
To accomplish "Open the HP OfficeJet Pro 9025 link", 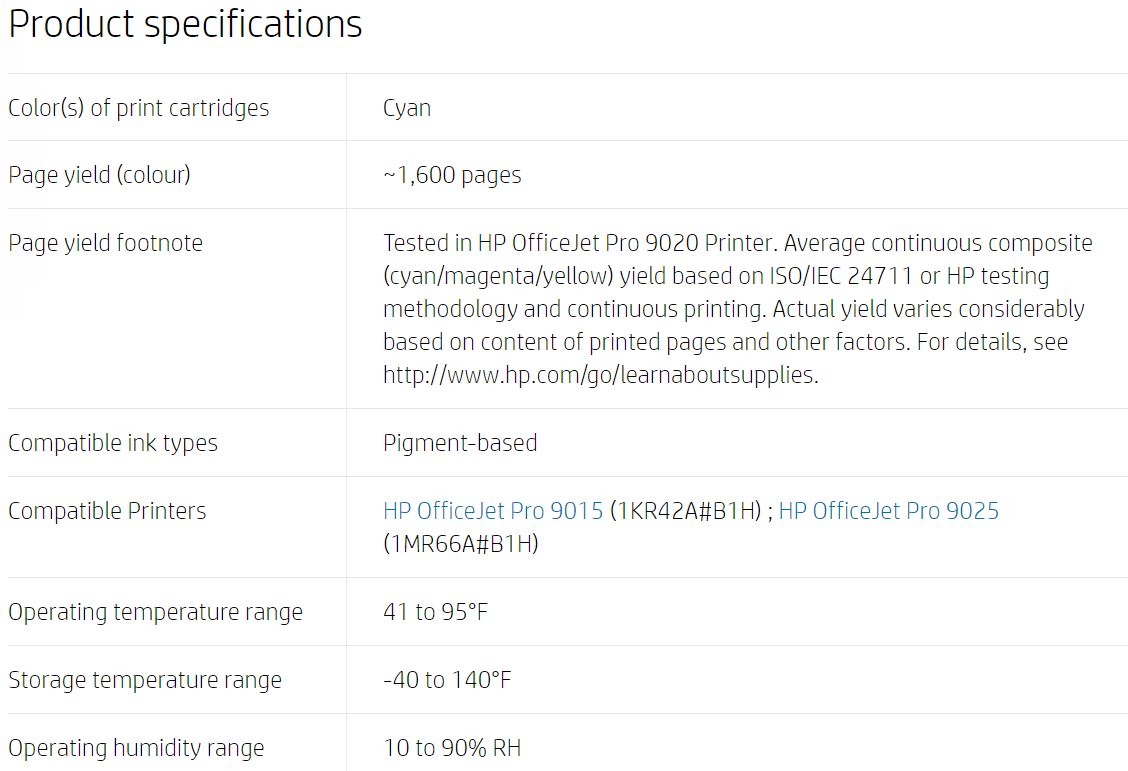I will click(x=888, y=511).
